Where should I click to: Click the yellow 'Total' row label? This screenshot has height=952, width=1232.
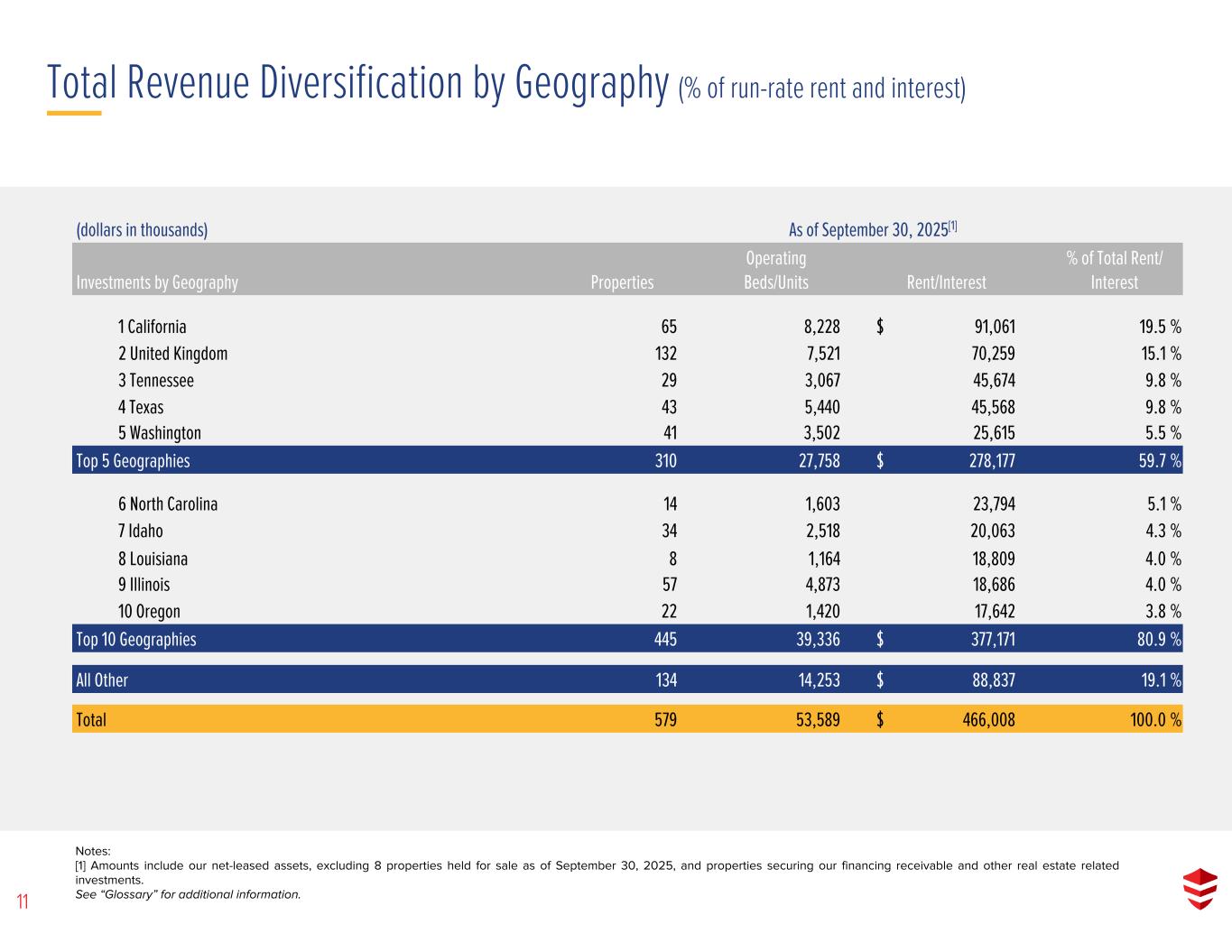pos(91,720)
